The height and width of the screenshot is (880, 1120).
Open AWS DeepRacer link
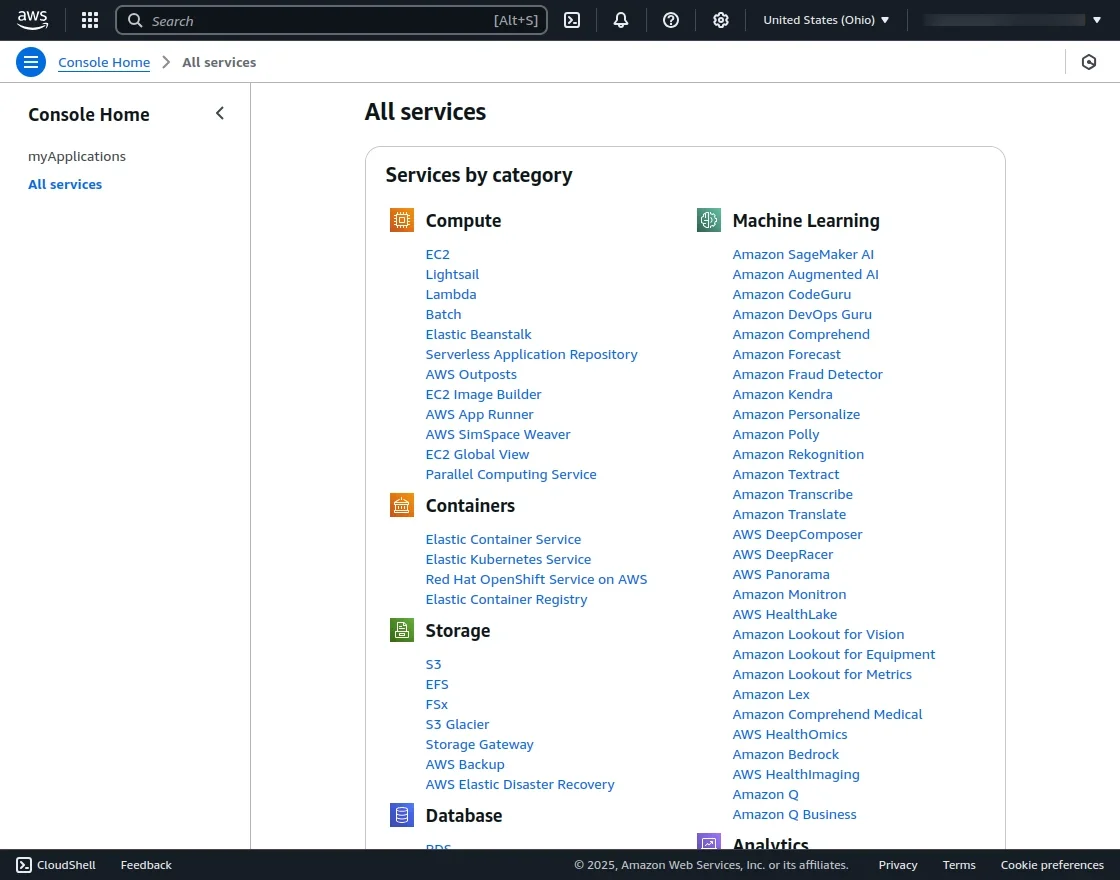783,554
